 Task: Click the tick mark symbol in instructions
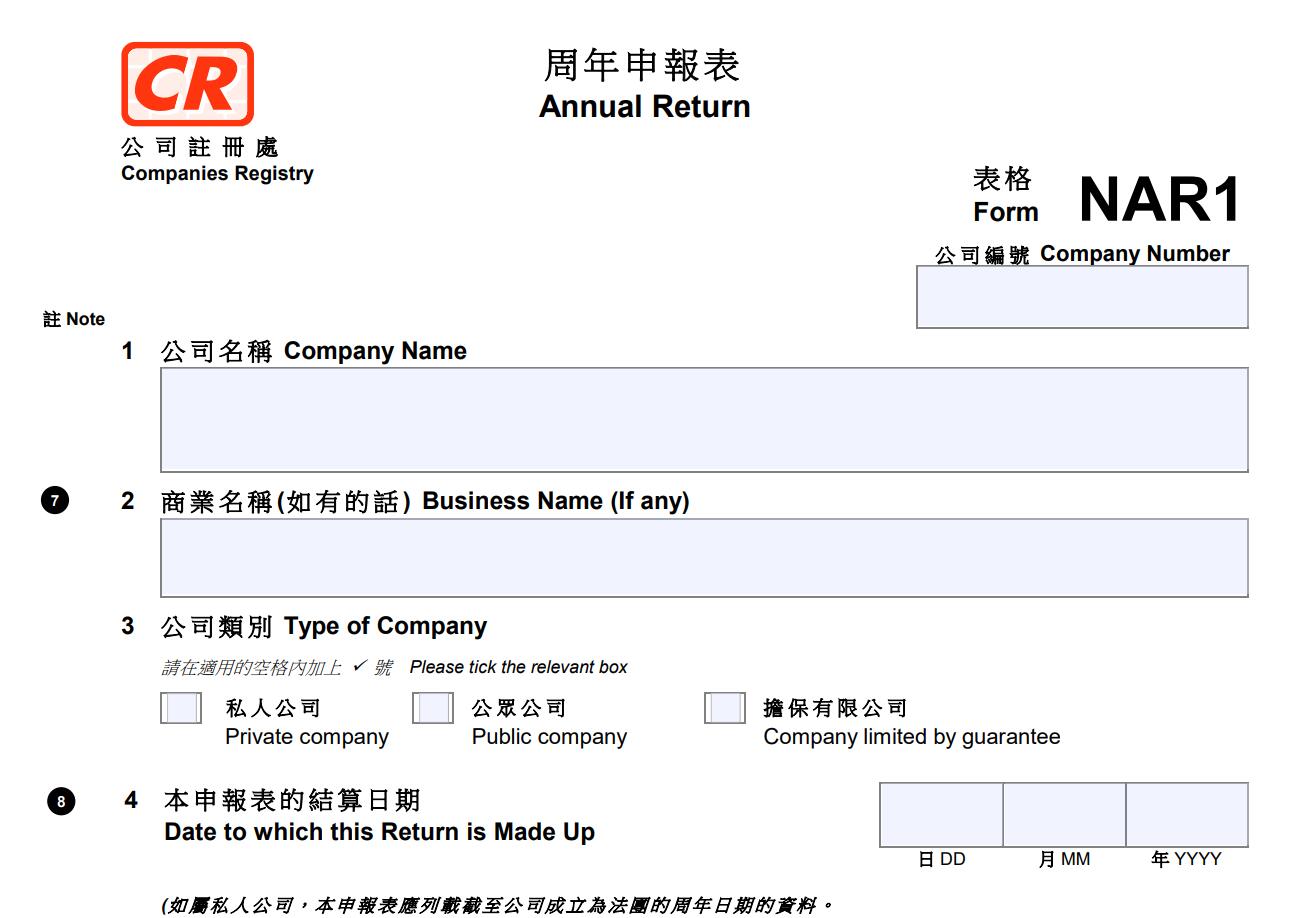(359, 666)
